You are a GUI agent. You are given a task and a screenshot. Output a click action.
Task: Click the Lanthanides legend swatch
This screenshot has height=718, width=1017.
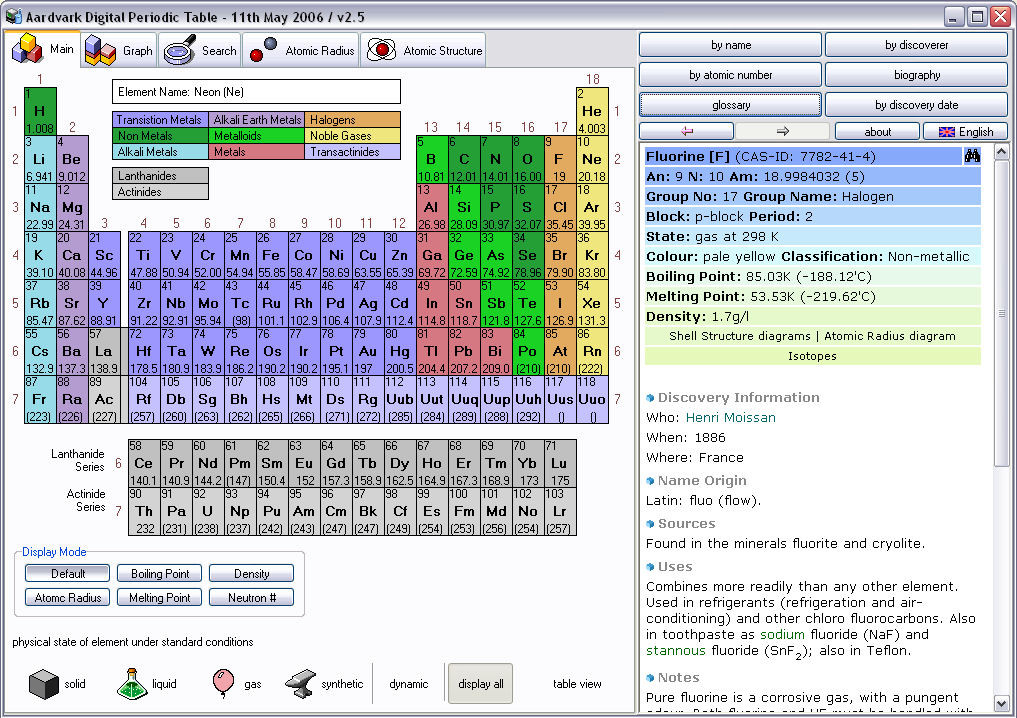click(x=160, y=176)
